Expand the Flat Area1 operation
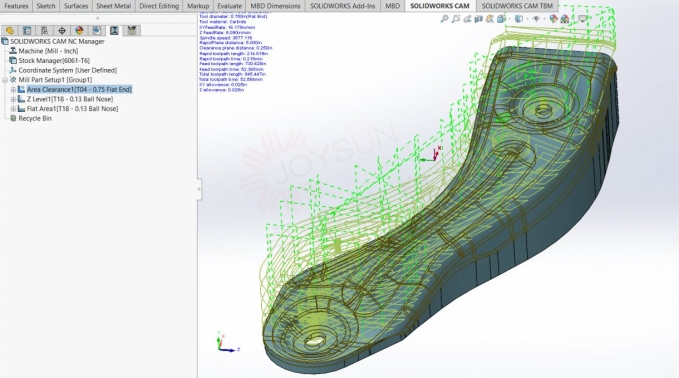Image resolution: width=679 pixels, height=378 pixels. tap(13, 109)
